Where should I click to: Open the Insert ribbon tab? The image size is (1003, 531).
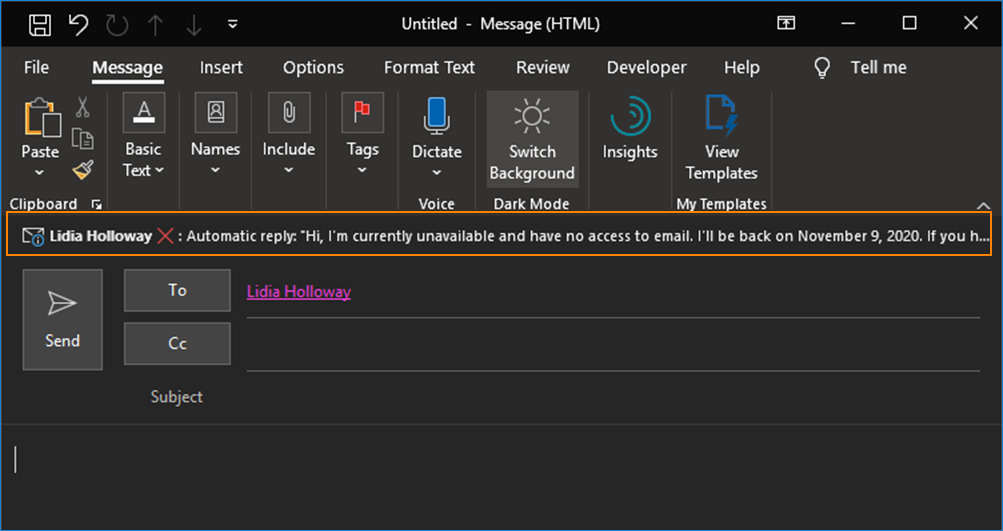(221, 67)
